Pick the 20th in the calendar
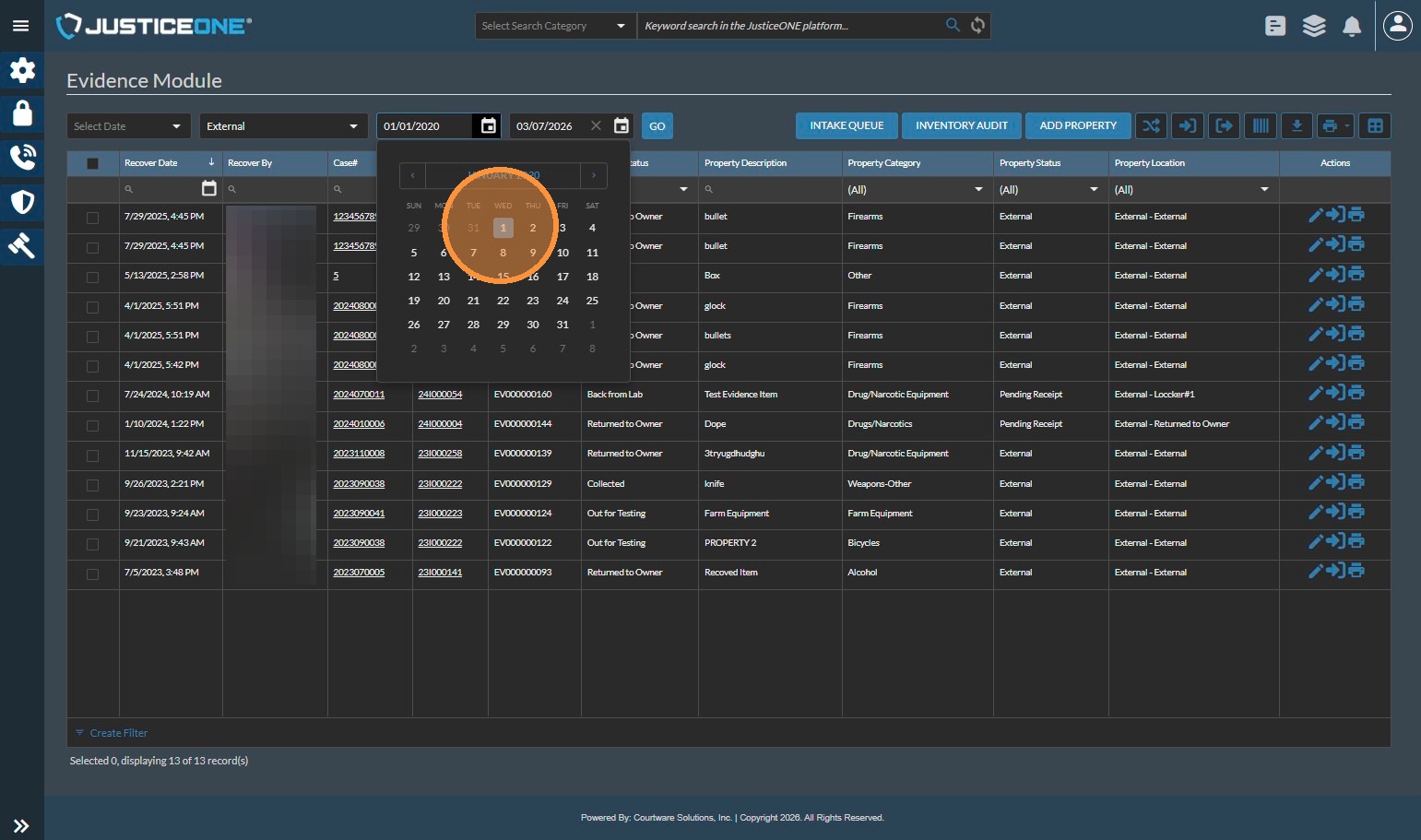The image size is (1421, 840). (444, 301)
